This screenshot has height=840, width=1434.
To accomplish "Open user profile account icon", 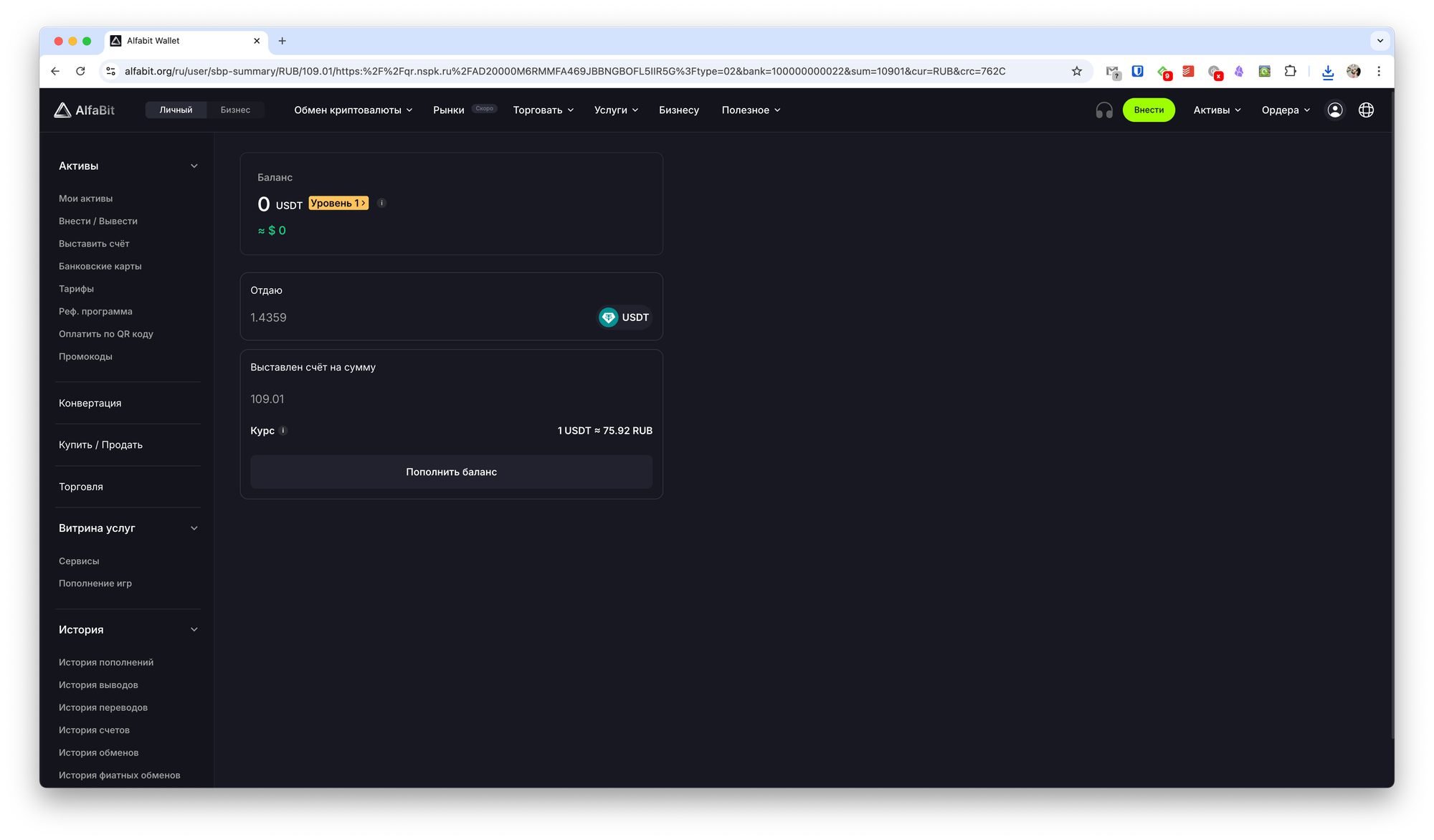I will [x=1335, y=110].
